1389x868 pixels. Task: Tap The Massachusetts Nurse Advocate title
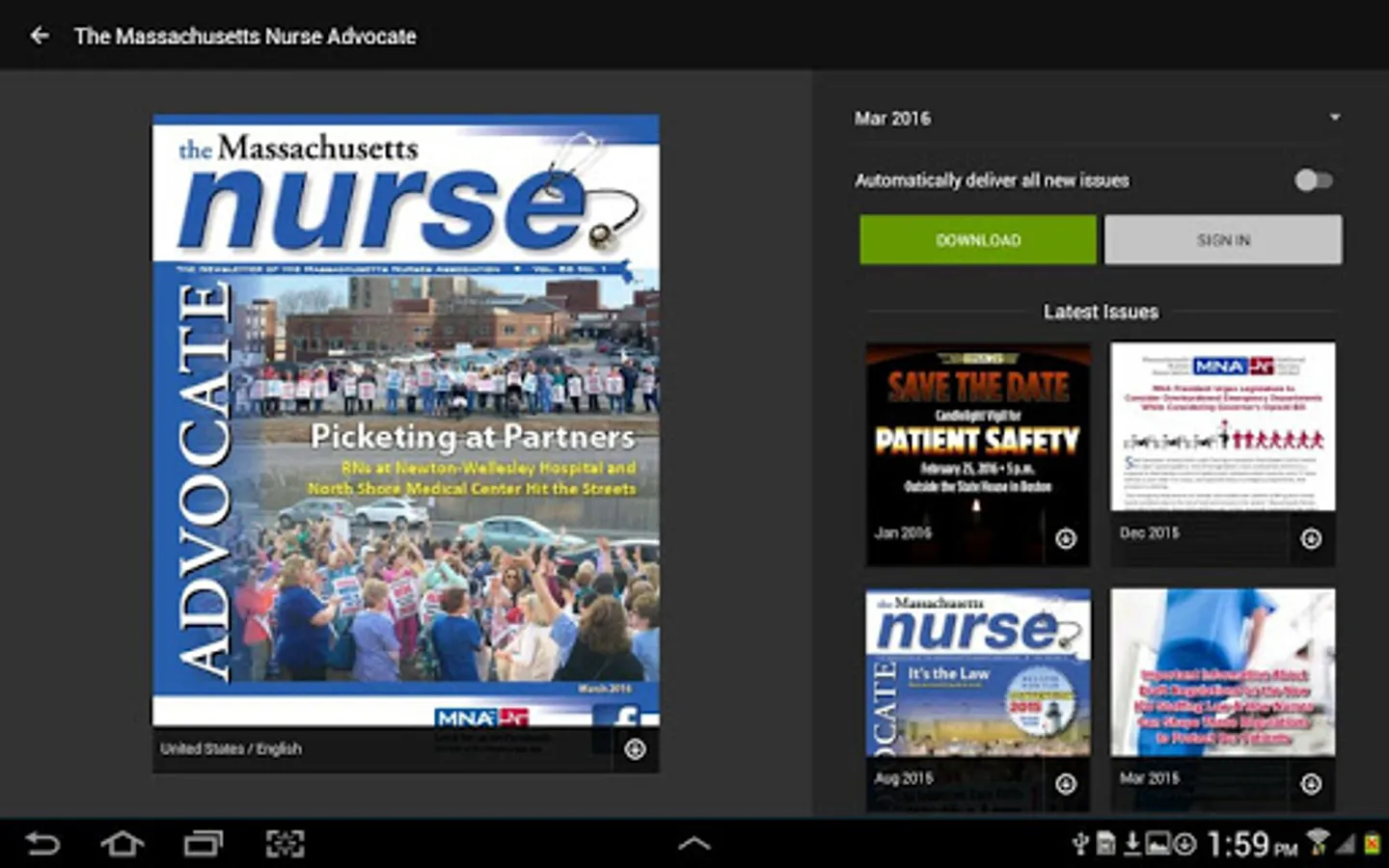tap(245, 37)
